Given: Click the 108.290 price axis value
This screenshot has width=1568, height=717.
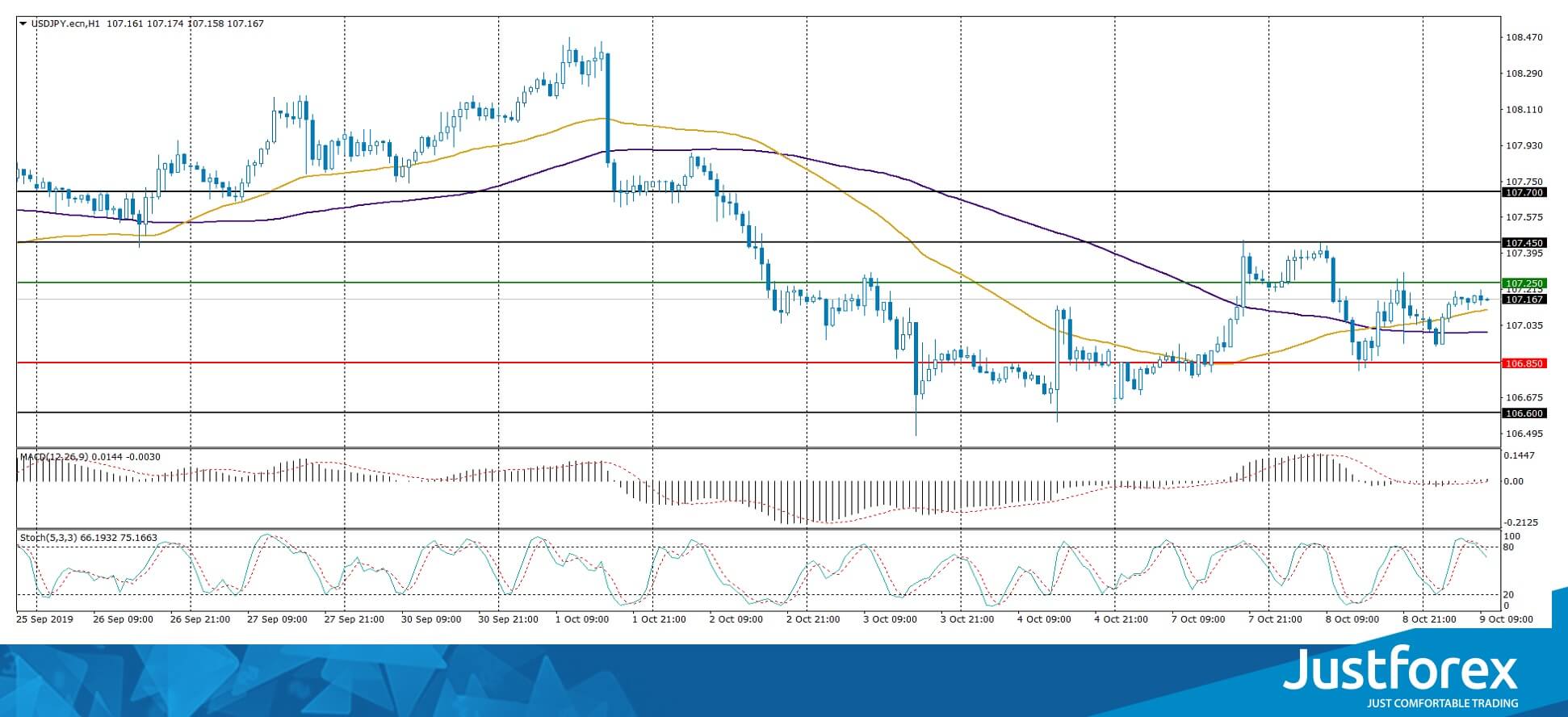Looking at the screenshot, I should click(x=1524, y=73).
